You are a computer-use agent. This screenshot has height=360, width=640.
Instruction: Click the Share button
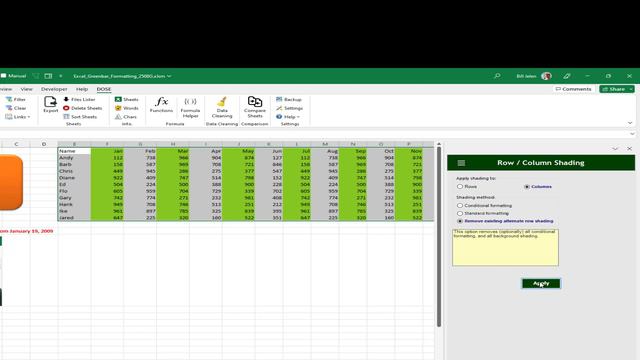[613, 89]
